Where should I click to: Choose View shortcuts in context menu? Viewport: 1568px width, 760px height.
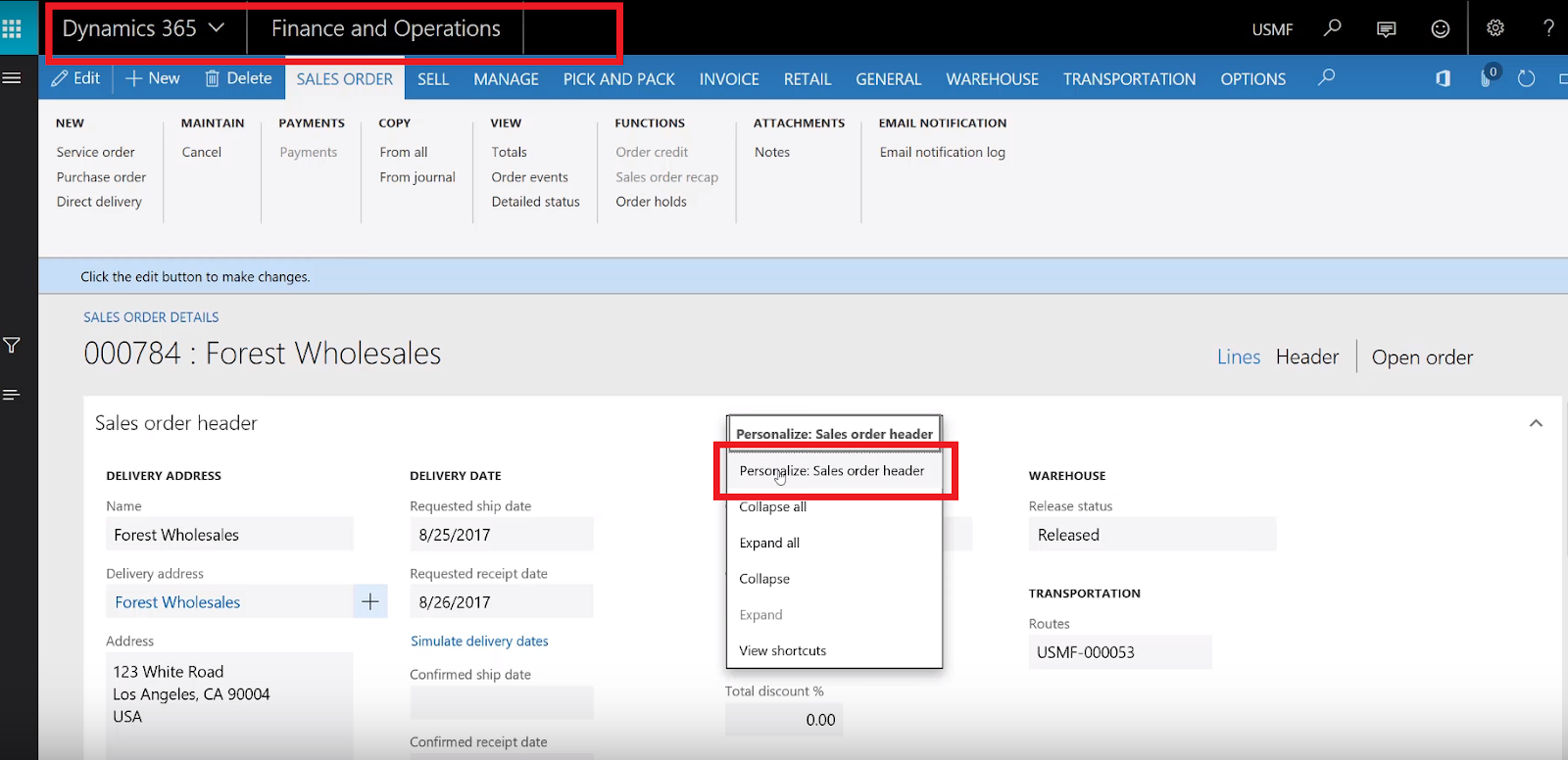[834, 650]
